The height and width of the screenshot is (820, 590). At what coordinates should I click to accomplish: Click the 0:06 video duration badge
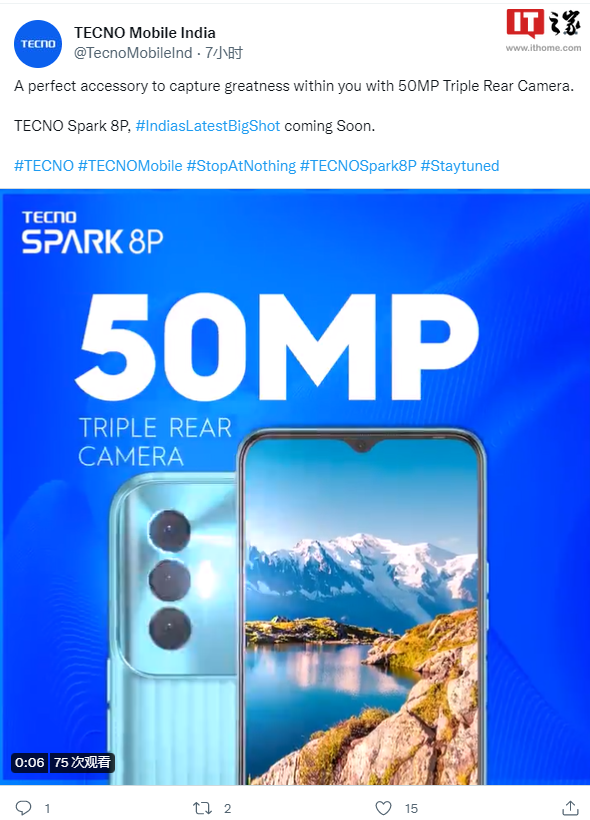coord(30,762)
